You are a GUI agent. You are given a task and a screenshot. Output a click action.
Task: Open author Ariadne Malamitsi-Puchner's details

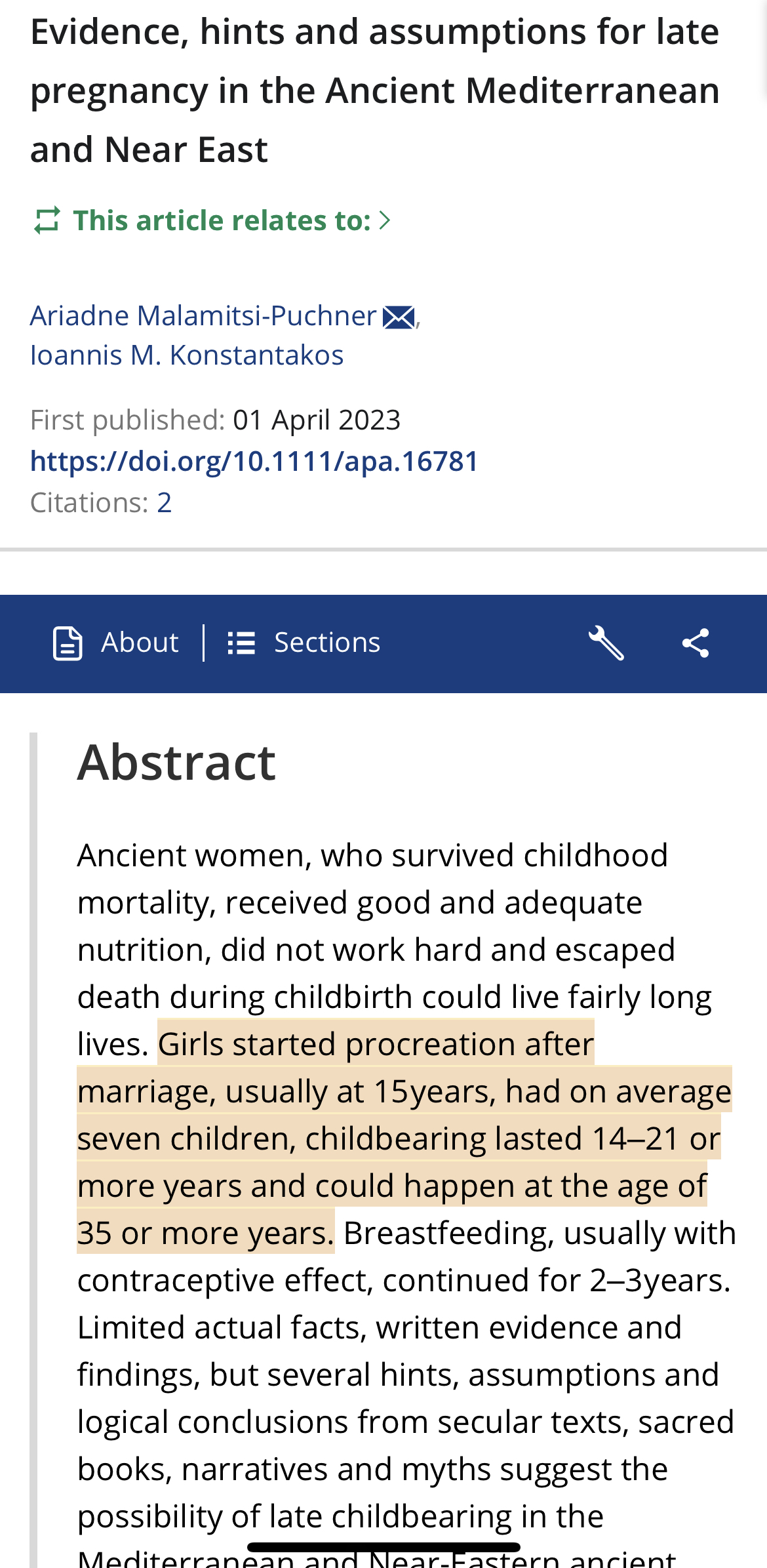click(x=203, y=316)
